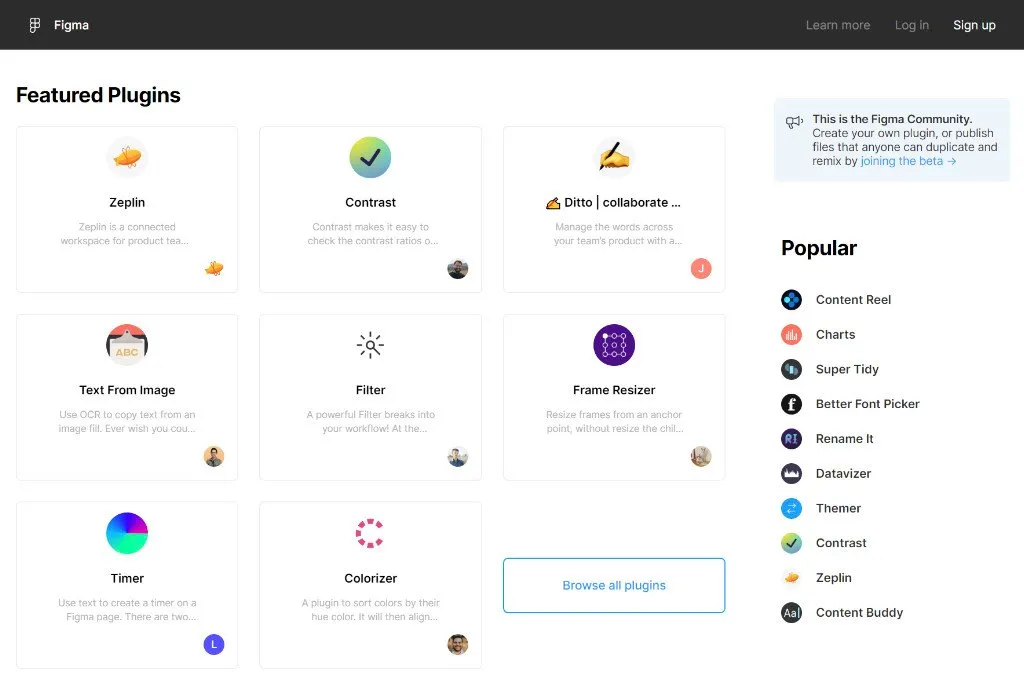Select Themer text in Popular list
Viewport: 1024px width, 680px height.
coord(838,508)
